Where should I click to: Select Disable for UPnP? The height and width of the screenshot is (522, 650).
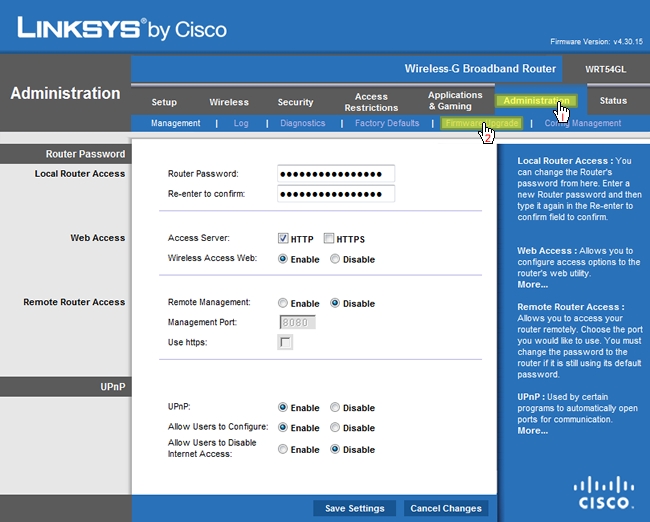(335, 408)
